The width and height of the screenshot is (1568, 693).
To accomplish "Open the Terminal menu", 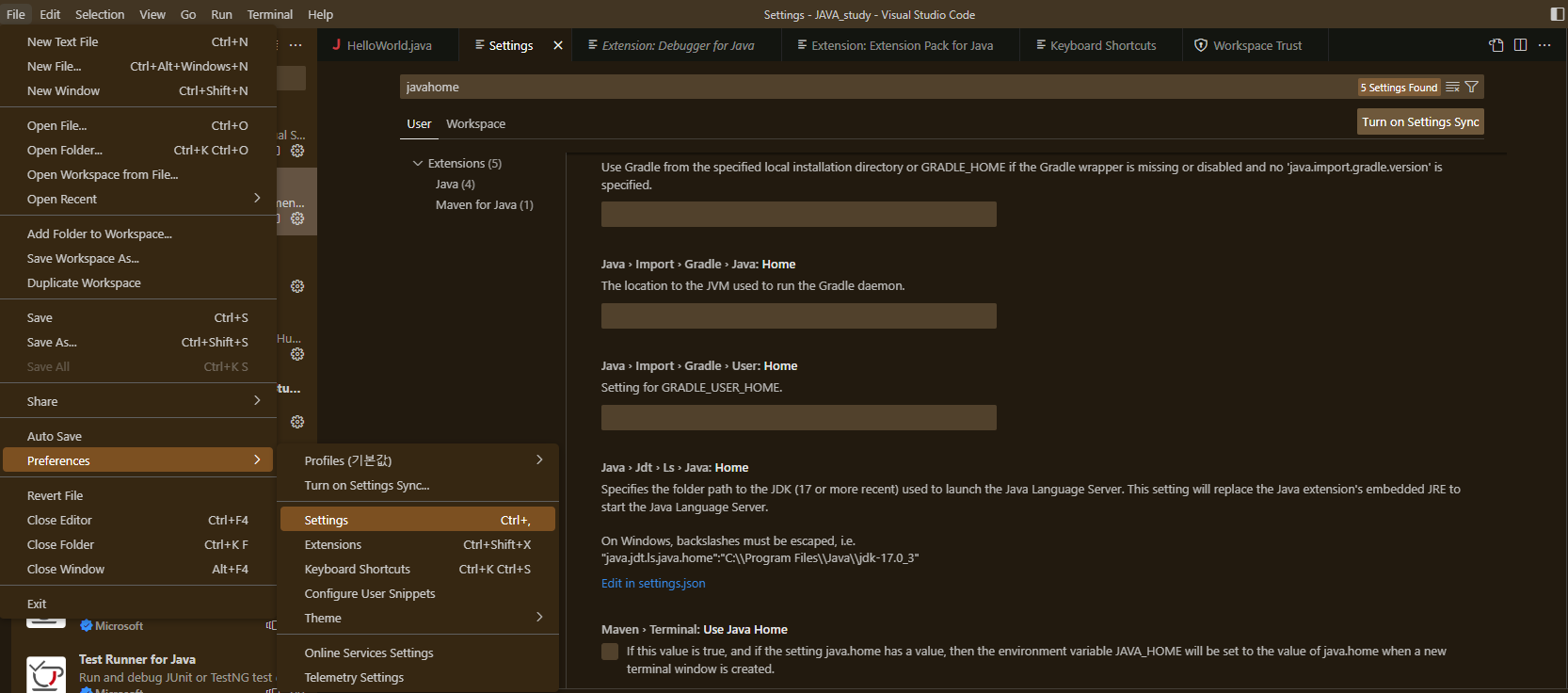I will tap(270, 14).
